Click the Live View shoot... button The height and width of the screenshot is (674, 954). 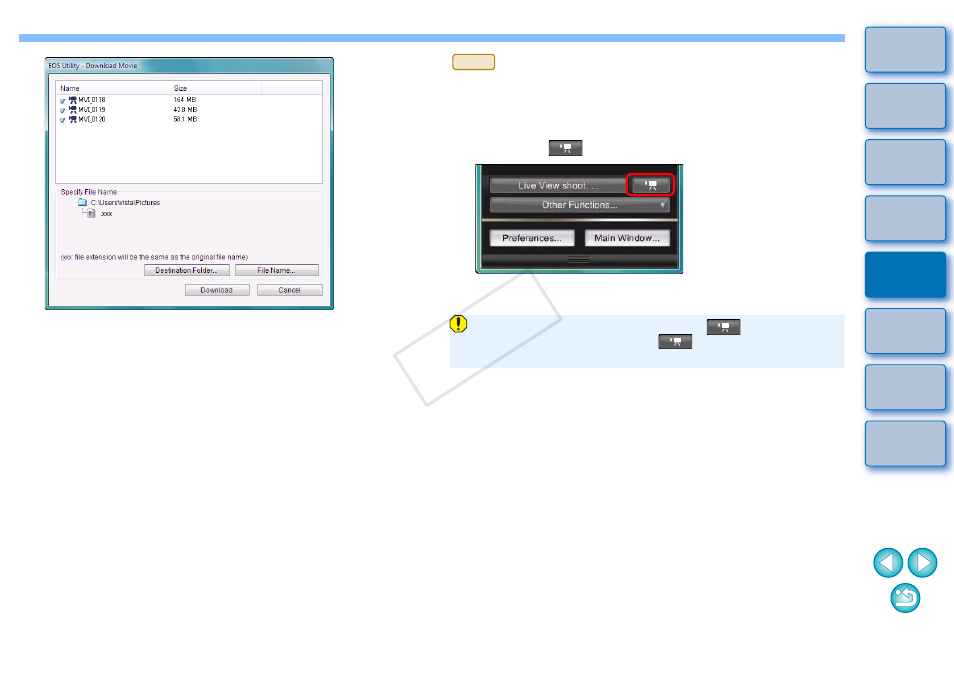[558, 186]
